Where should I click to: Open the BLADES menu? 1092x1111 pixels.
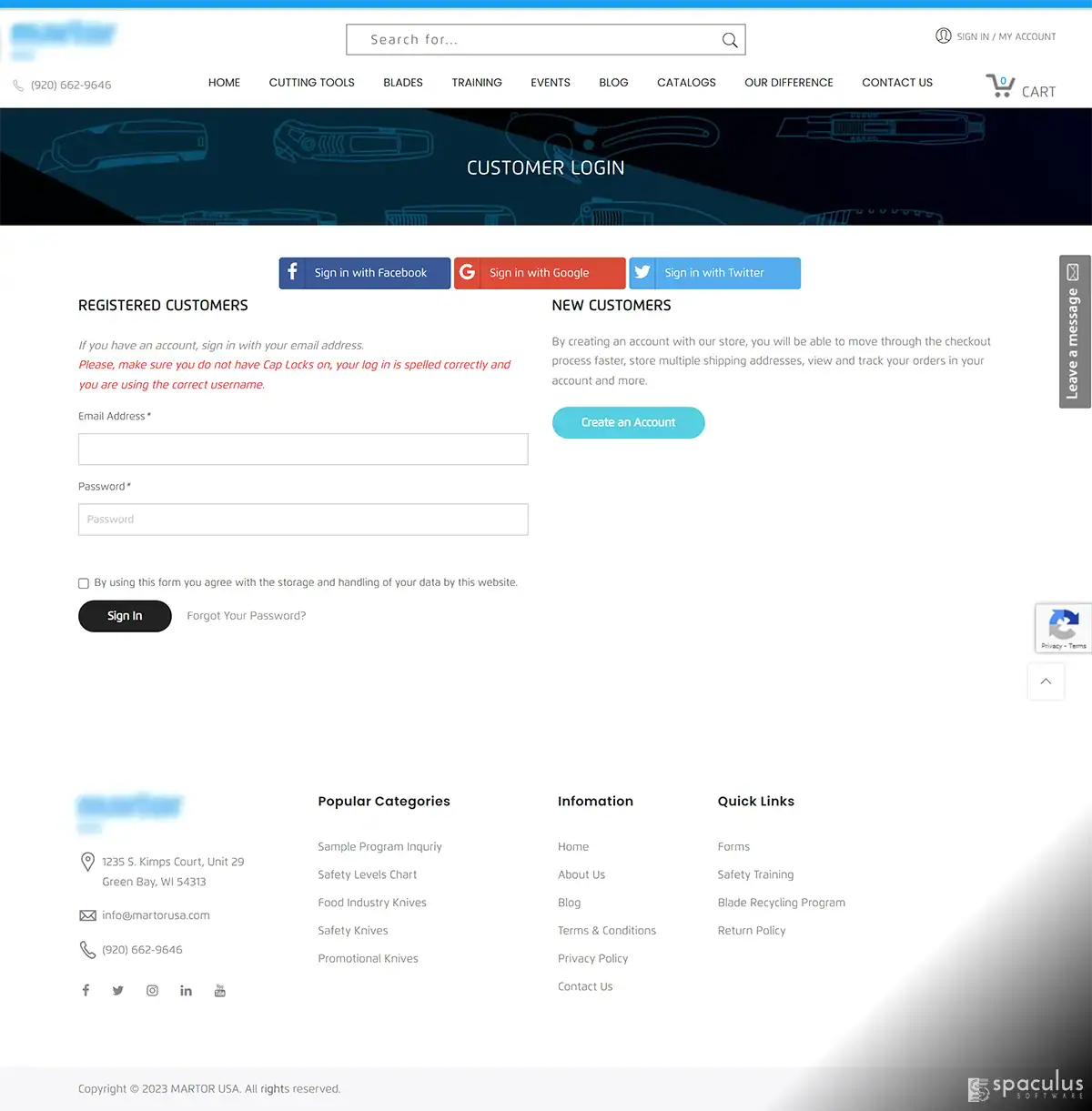(403, 83)
